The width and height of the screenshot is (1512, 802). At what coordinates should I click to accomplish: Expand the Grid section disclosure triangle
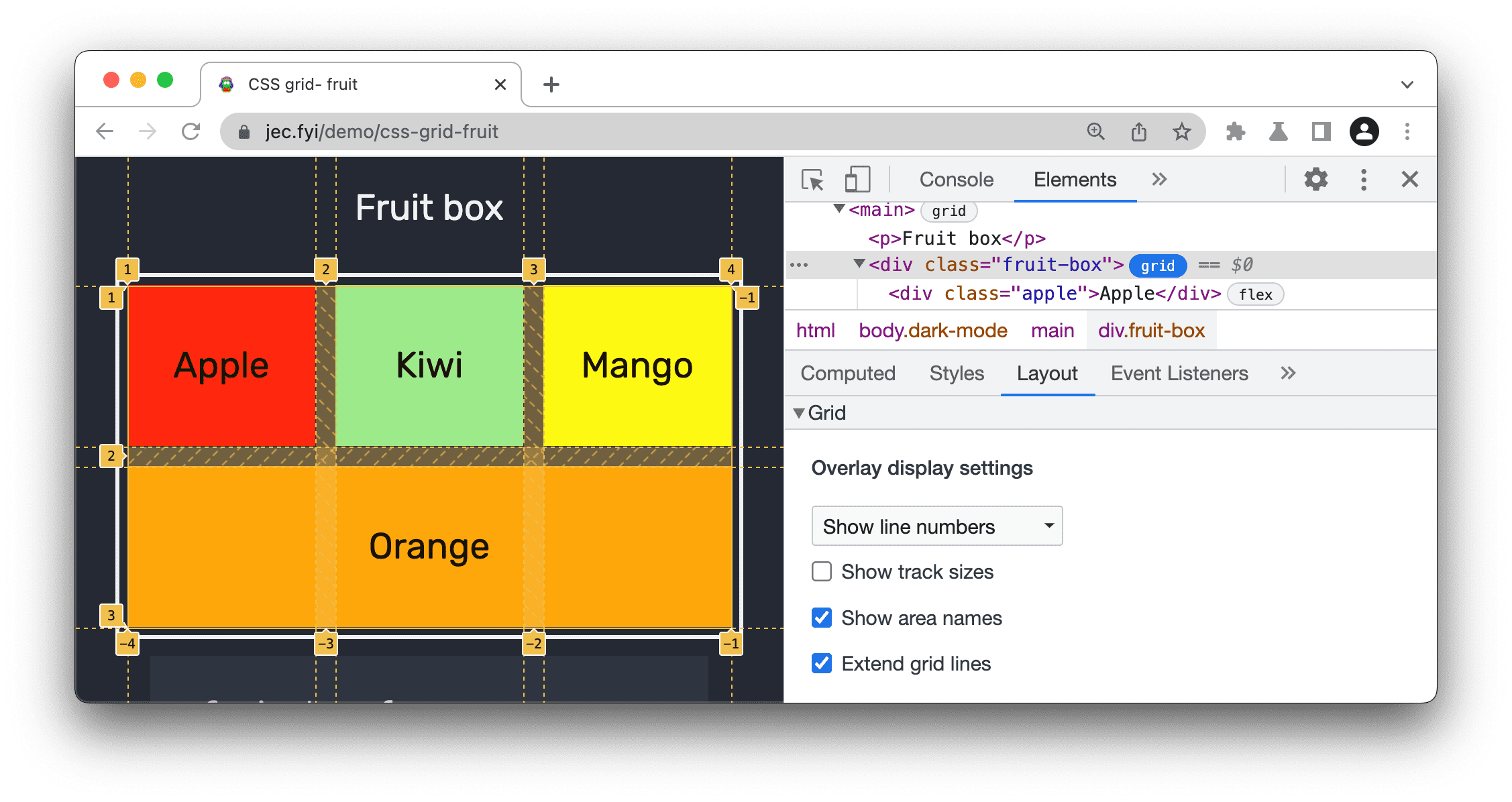(800, 412)
